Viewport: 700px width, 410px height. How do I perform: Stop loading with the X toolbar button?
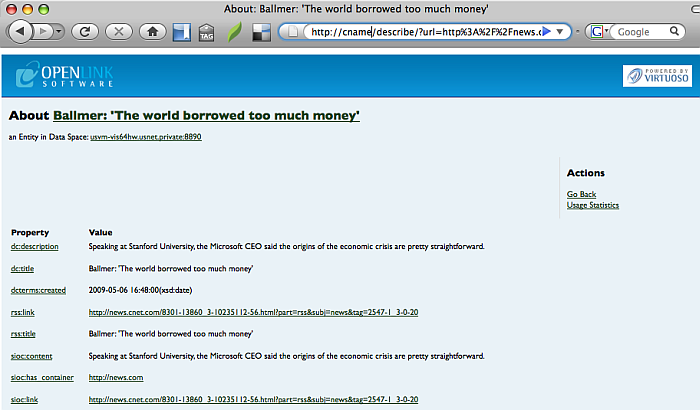[119, 31]
